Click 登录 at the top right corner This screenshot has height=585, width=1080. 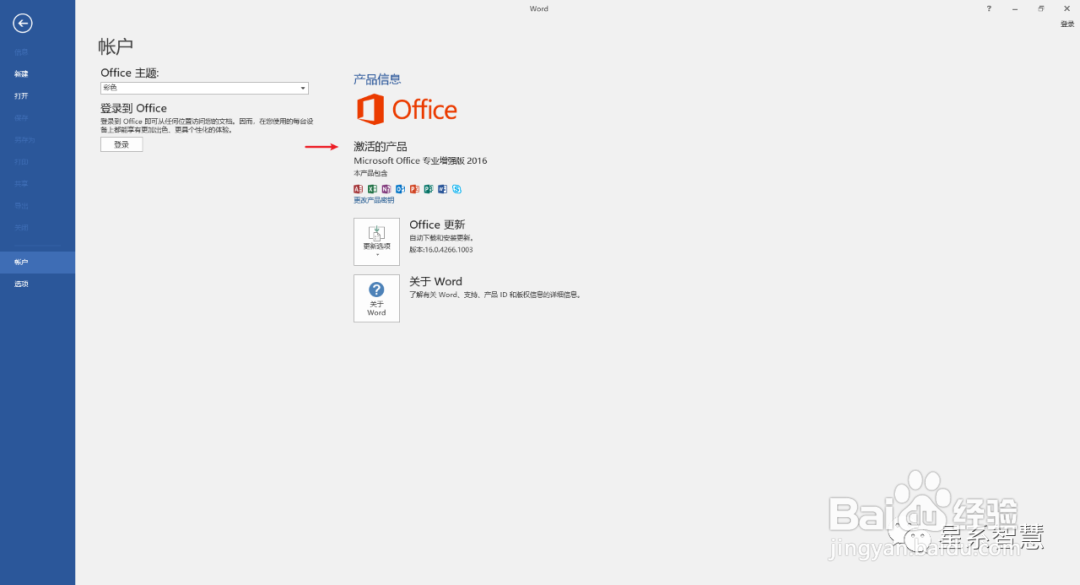1067,24
